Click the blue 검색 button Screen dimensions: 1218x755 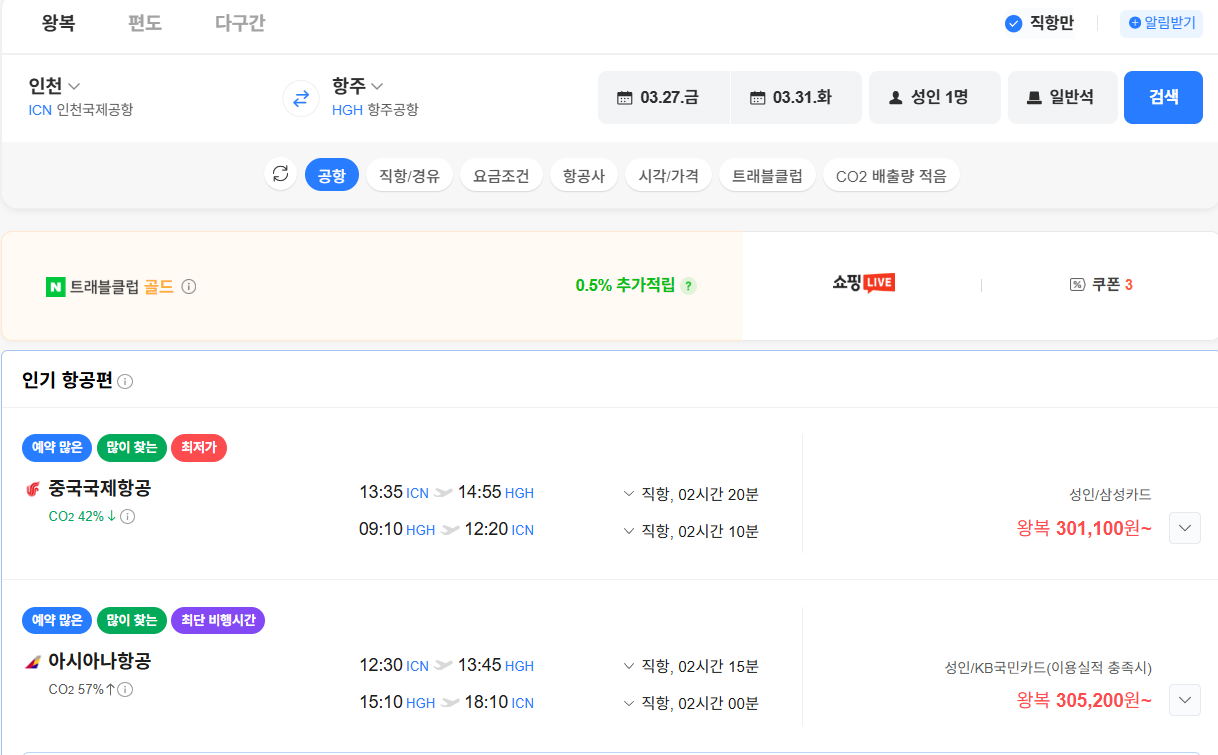tap(1162, 97)
